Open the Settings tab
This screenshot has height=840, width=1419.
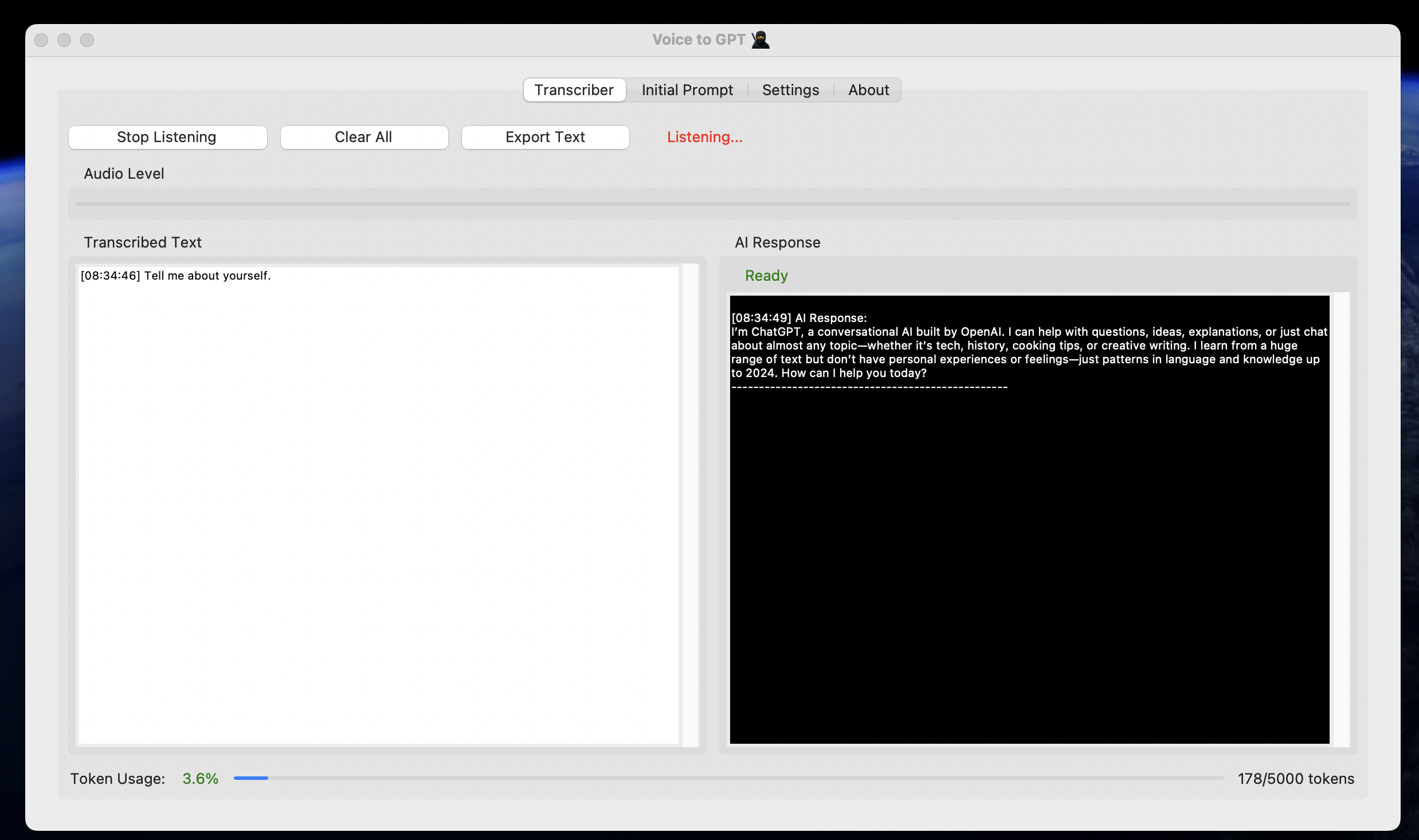(x=790, y=90)
